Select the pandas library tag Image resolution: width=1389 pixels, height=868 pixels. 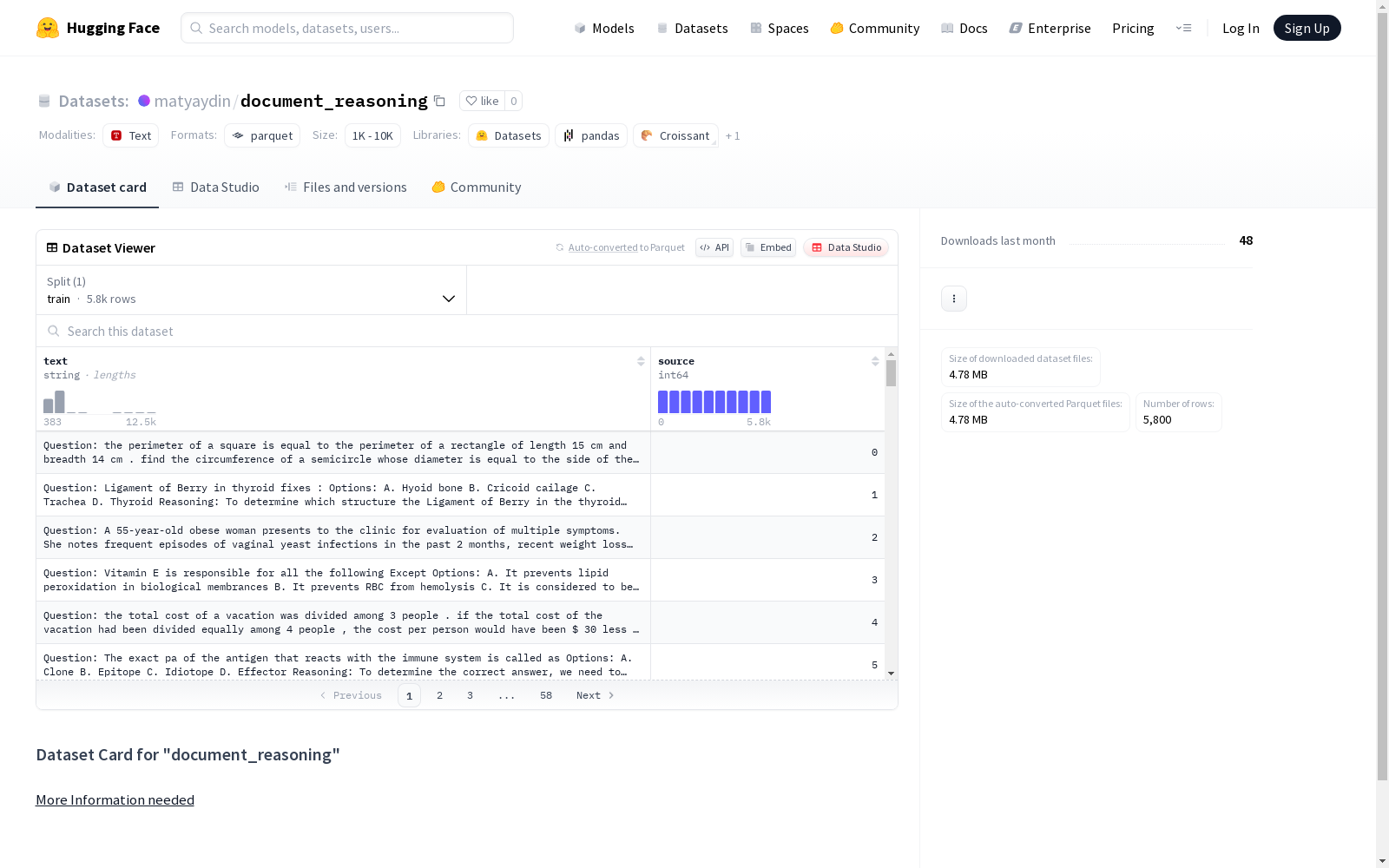(x=591, y=135)
